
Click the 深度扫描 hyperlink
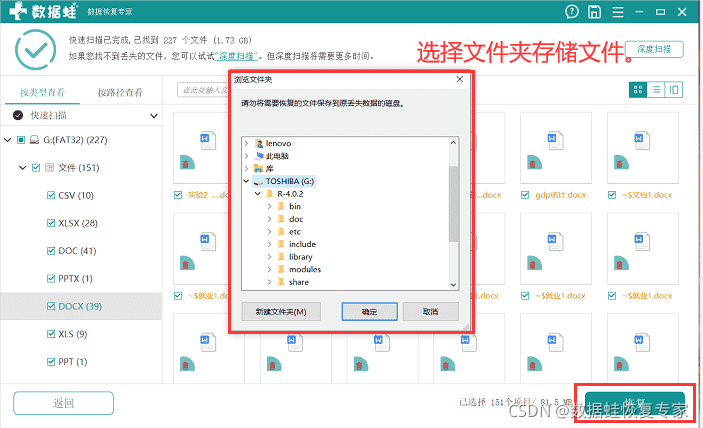236,56
